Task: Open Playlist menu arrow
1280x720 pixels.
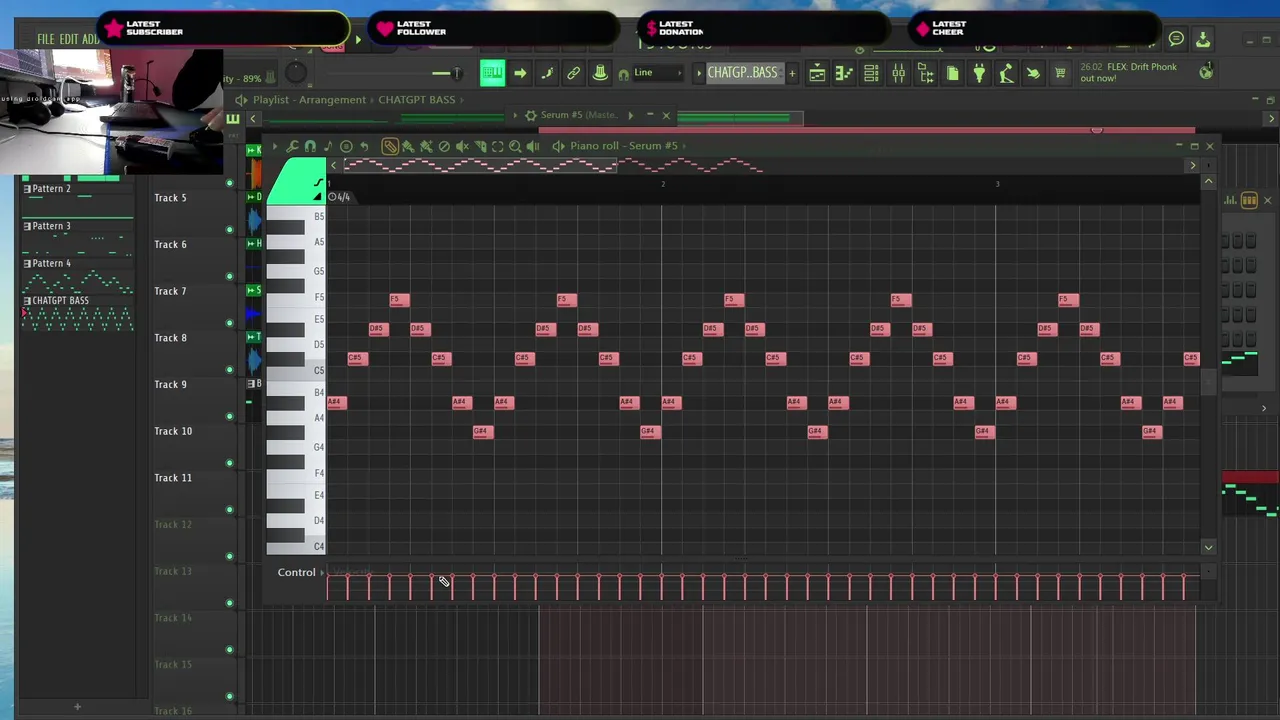Action: (x=241, y=100)
